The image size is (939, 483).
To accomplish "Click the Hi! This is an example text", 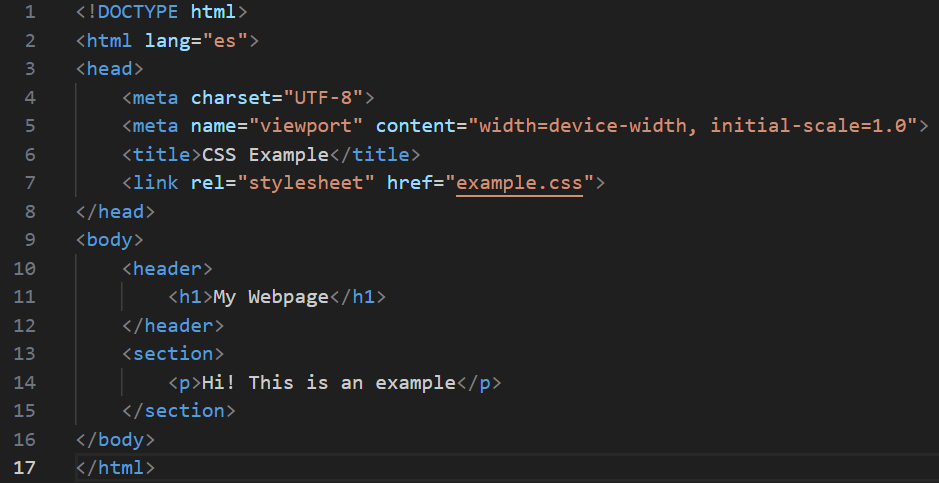I will 329,382.
